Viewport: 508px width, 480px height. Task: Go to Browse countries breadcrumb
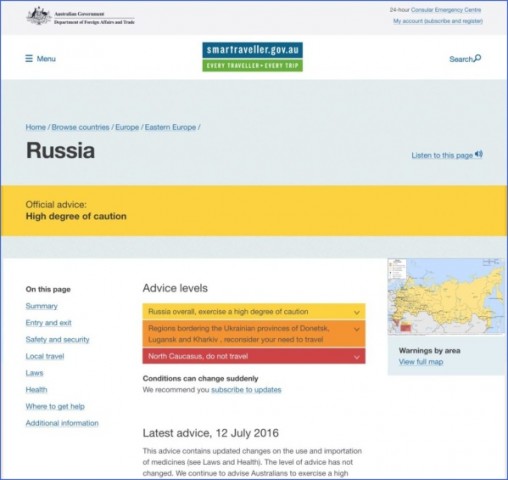coord(80,127)
